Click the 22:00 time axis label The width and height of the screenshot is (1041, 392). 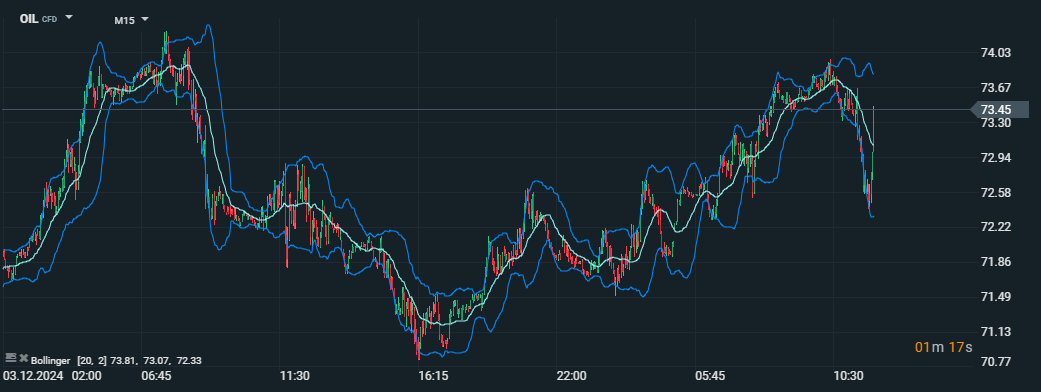(572, 376)
